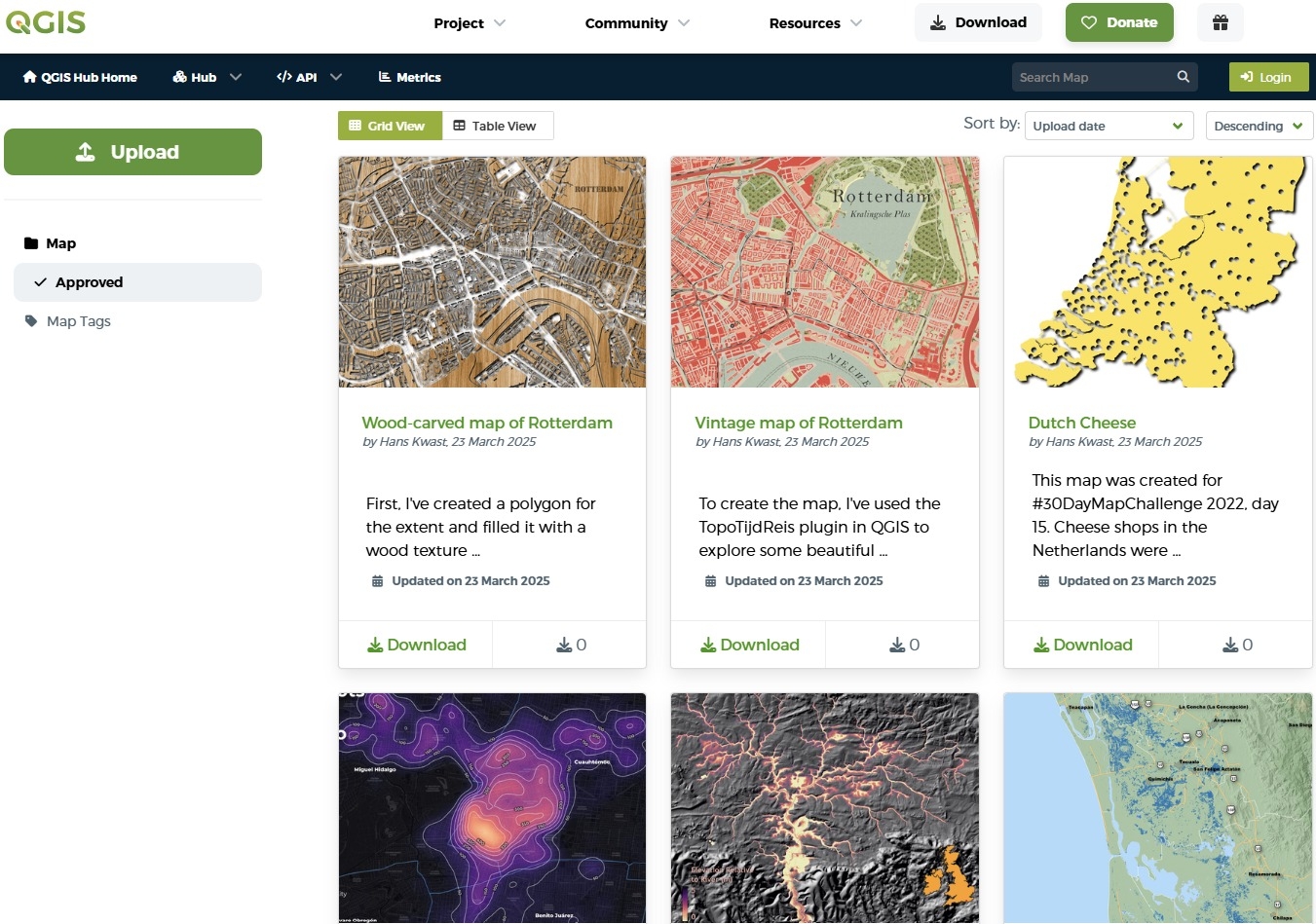Click the home icon in QGIS Hub Home
The height and width of the screenshot is (924, 1316).
[29, 77]
